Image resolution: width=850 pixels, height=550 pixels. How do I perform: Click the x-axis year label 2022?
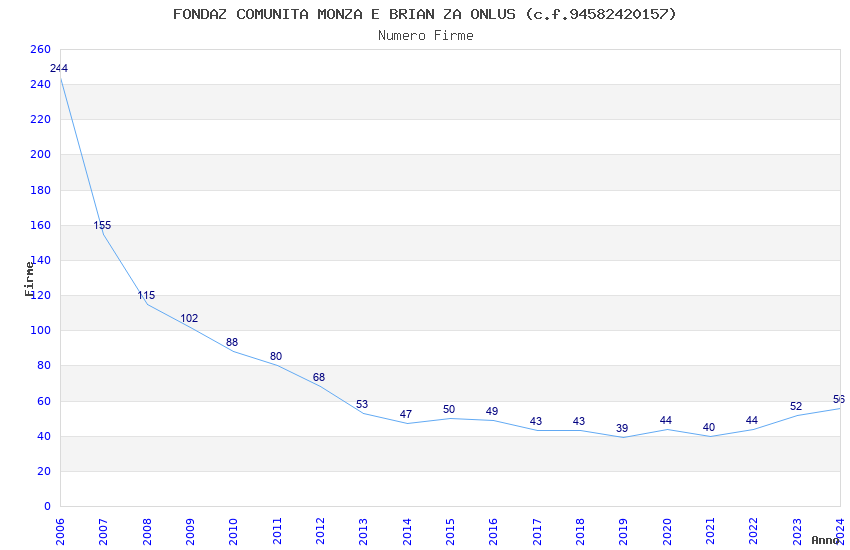point(754,531)
